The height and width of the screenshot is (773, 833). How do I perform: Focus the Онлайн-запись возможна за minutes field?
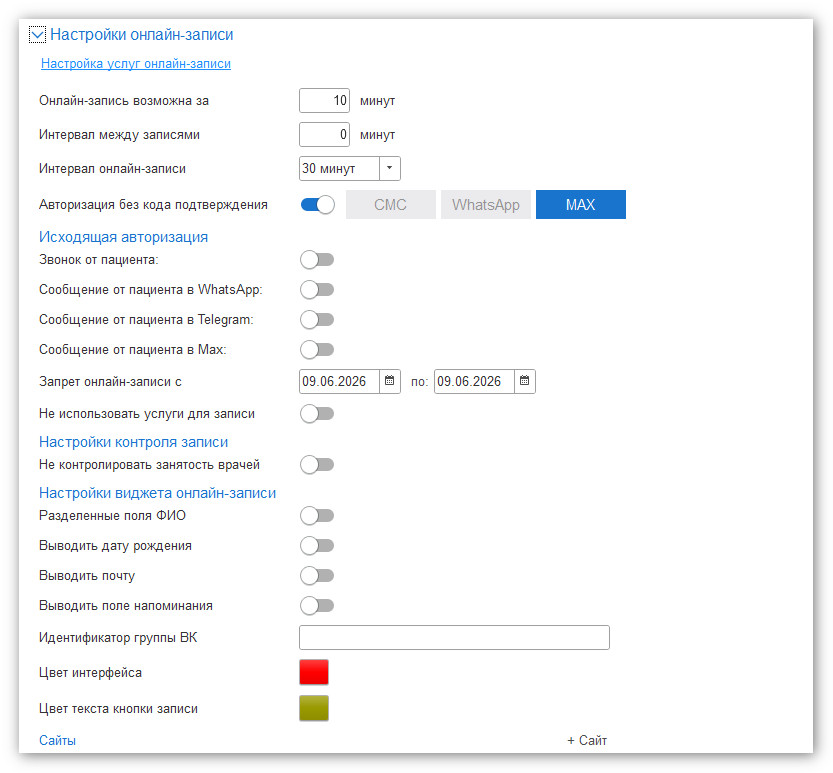coord(325,100)
